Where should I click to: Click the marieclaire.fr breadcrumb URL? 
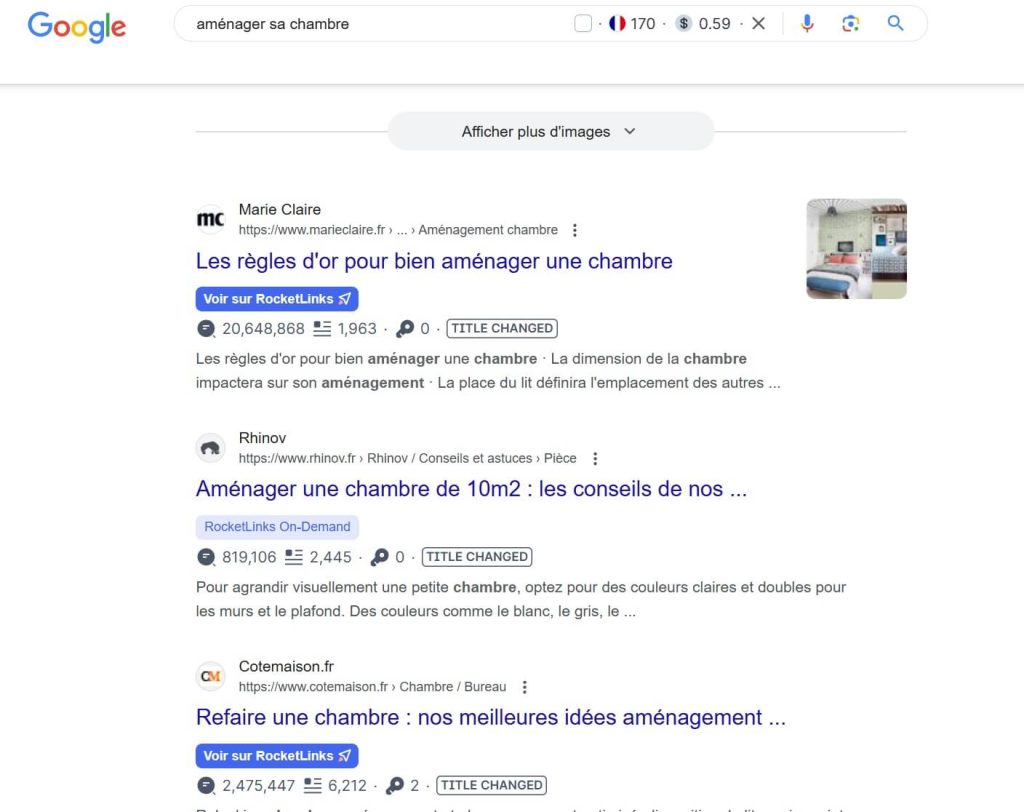(398, 230)
